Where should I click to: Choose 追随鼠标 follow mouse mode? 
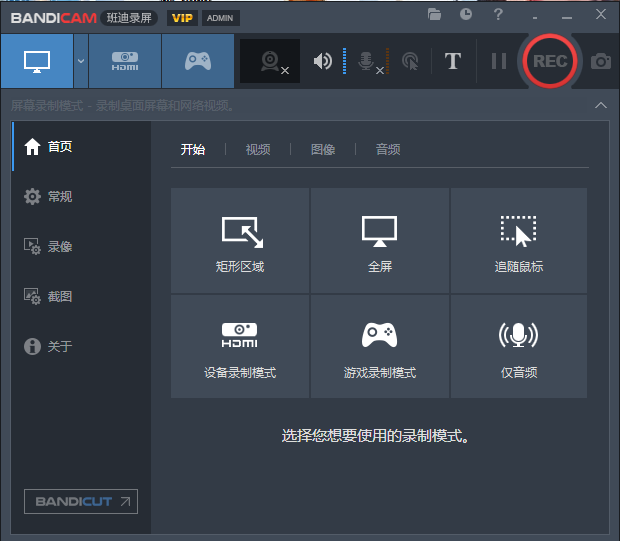[519, 240]
